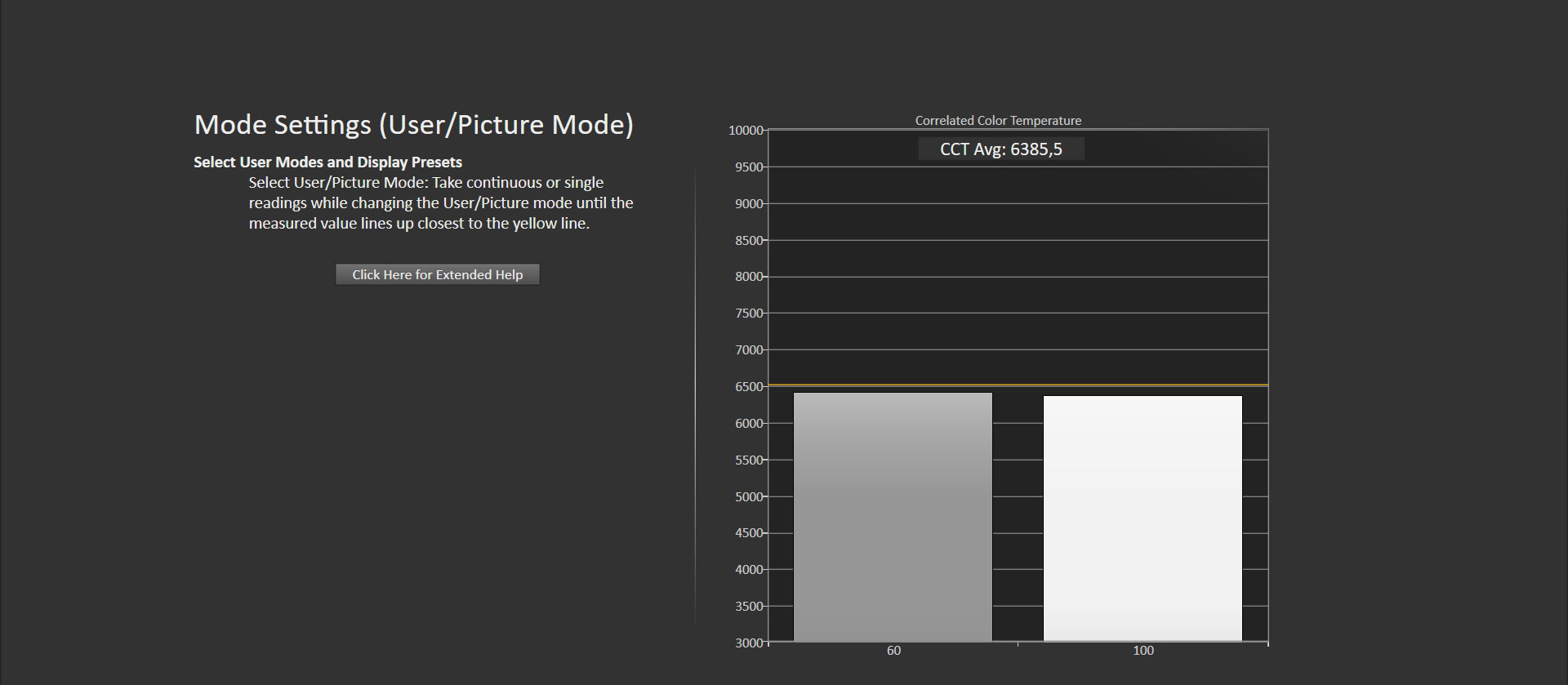Click the 4000 label on the y-axis

click(x=749, y=570)
